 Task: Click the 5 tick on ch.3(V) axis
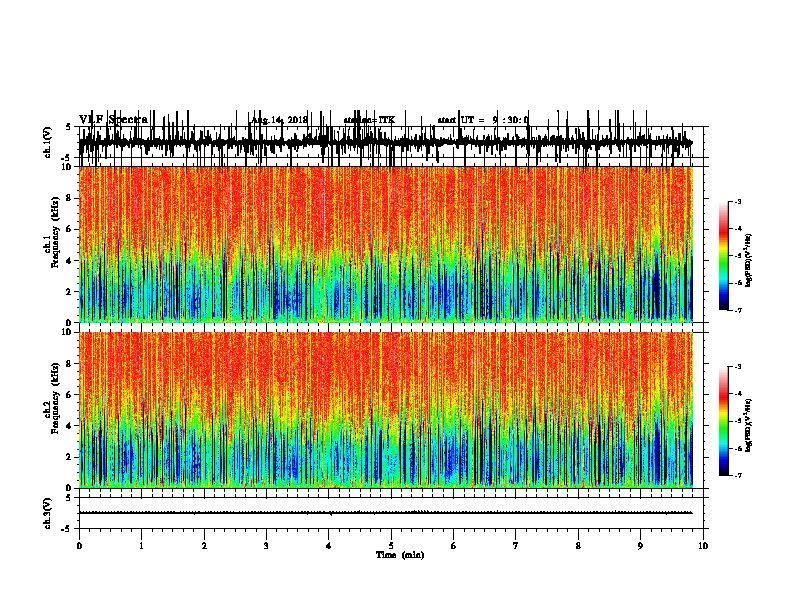pyautogui.click(x=69, y=498)
